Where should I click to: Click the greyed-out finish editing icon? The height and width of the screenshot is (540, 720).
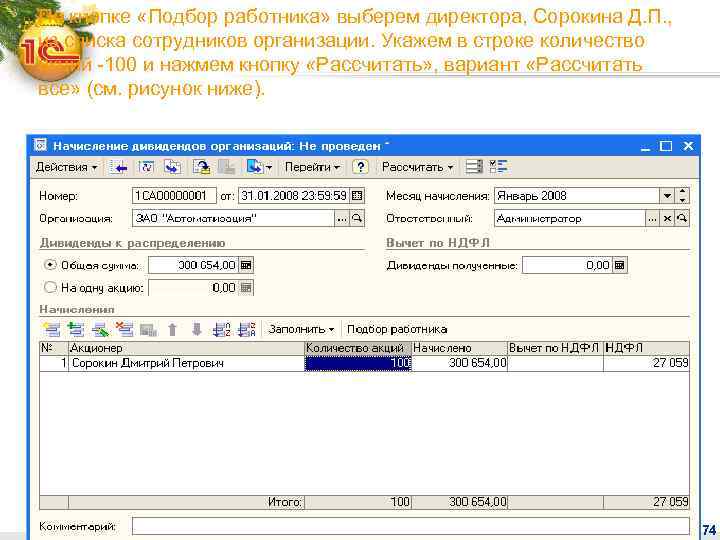coord(148,329)
